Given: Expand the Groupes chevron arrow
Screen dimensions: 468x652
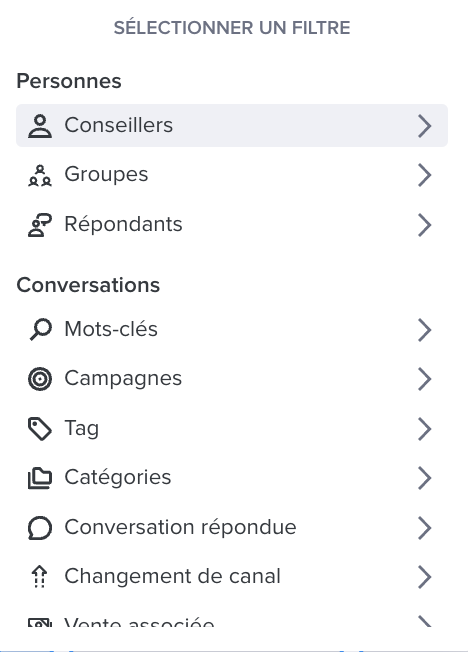Looking at the screenshot, I should coord(424,175).
